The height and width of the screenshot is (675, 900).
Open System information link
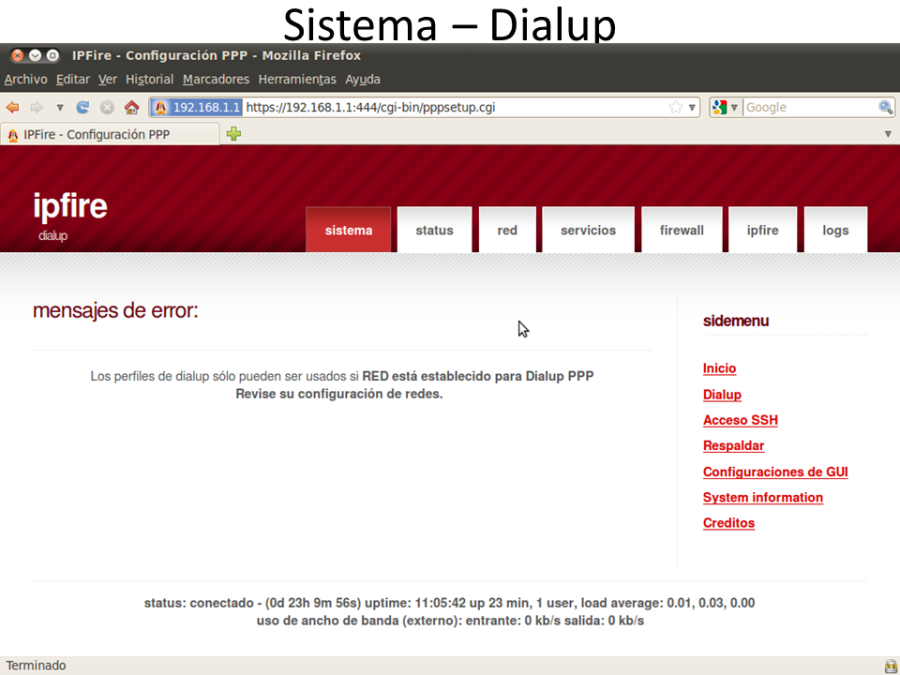coord(762,498)
